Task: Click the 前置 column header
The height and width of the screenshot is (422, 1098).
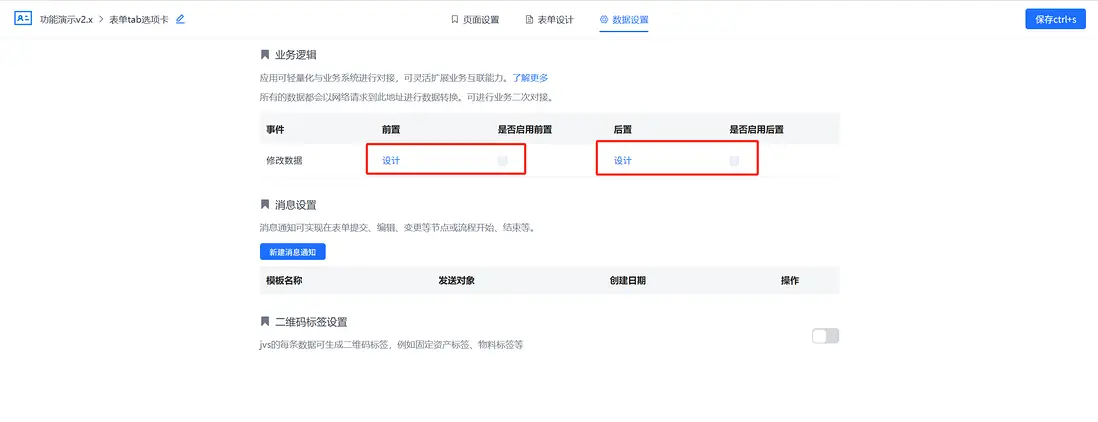Action: 391,129
